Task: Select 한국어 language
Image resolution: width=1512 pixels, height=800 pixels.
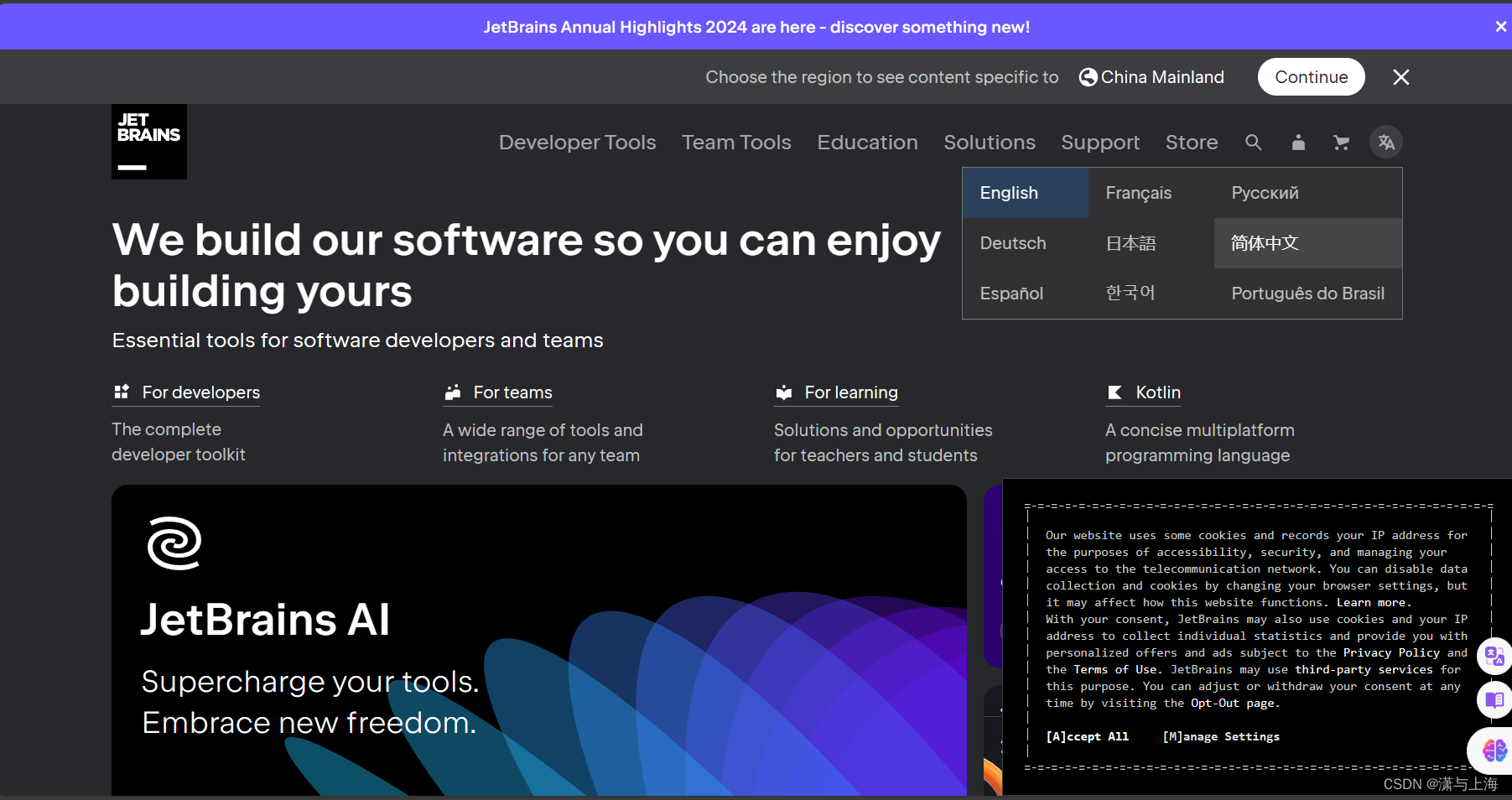Action: (1151, 294)
